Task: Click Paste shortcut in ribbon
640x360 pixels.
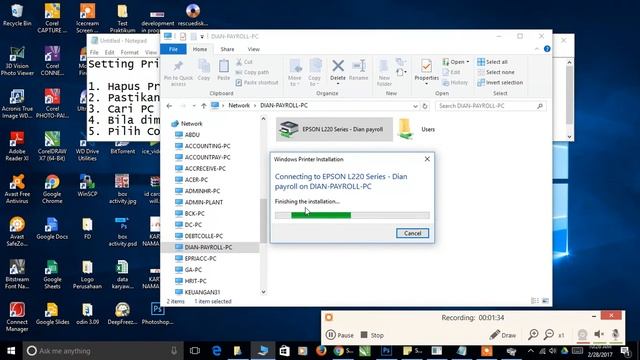Action: 257,82
